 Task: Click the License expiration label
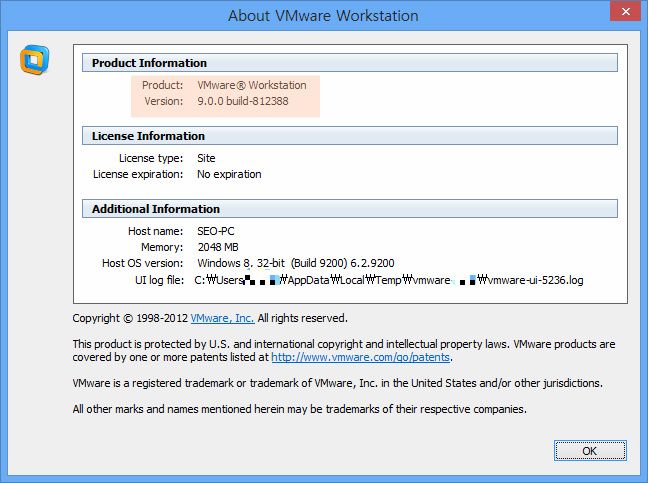138,174
